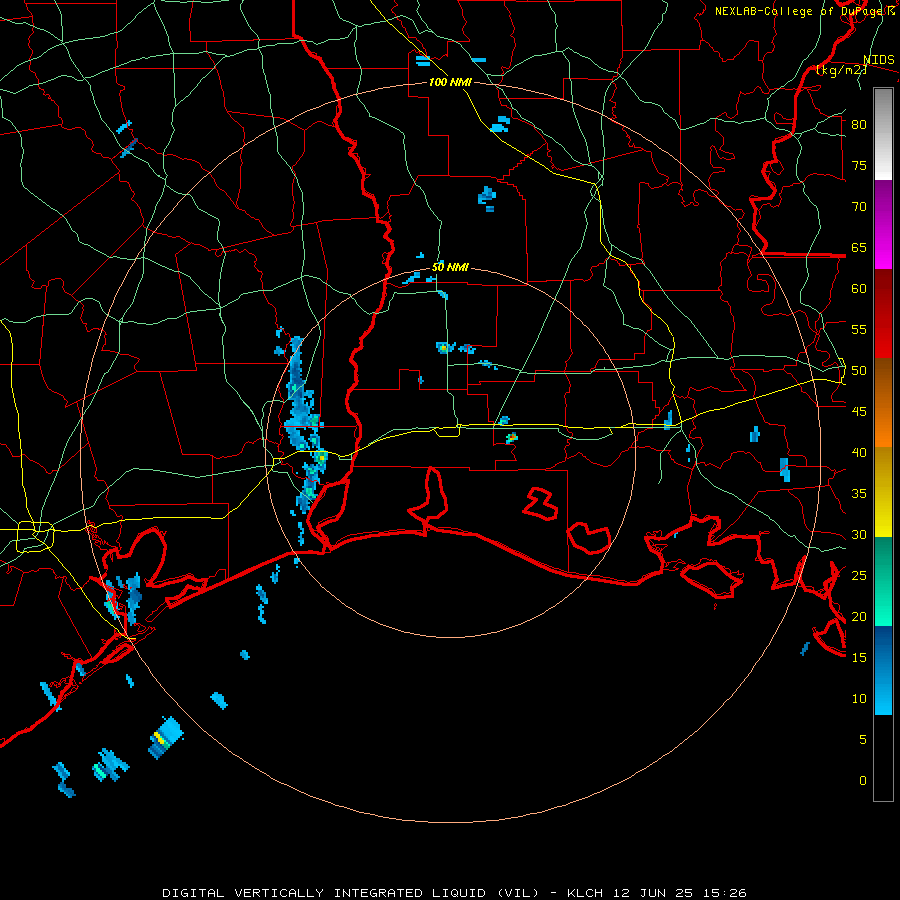Click the 65 value on the scale
900x900 pixels.
859,248
